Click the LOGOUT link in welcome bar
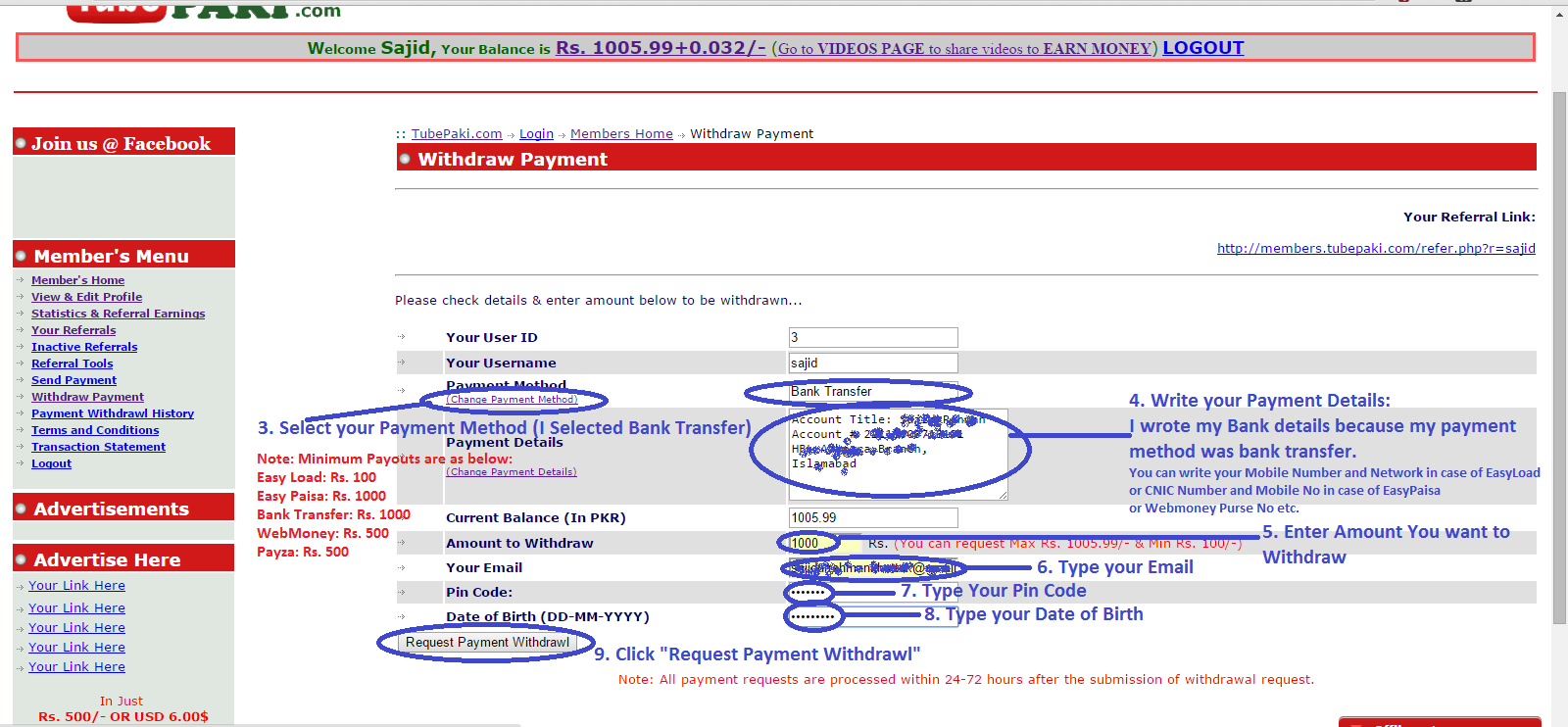1568x727 pixels. click(x=1202, y=48)
